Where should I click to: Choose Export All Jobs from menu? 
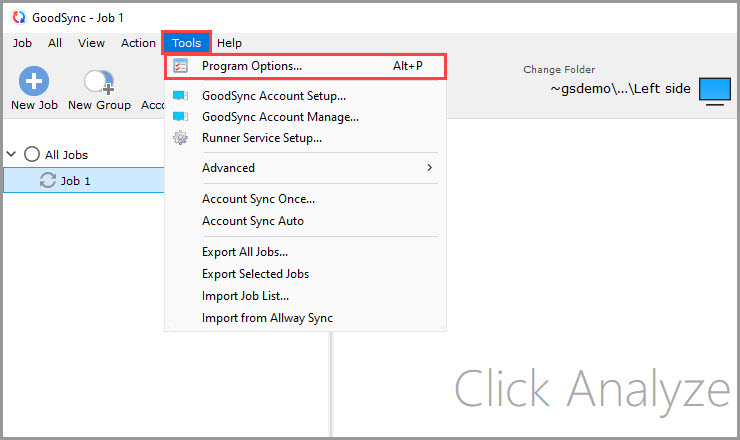coord(244,252)
